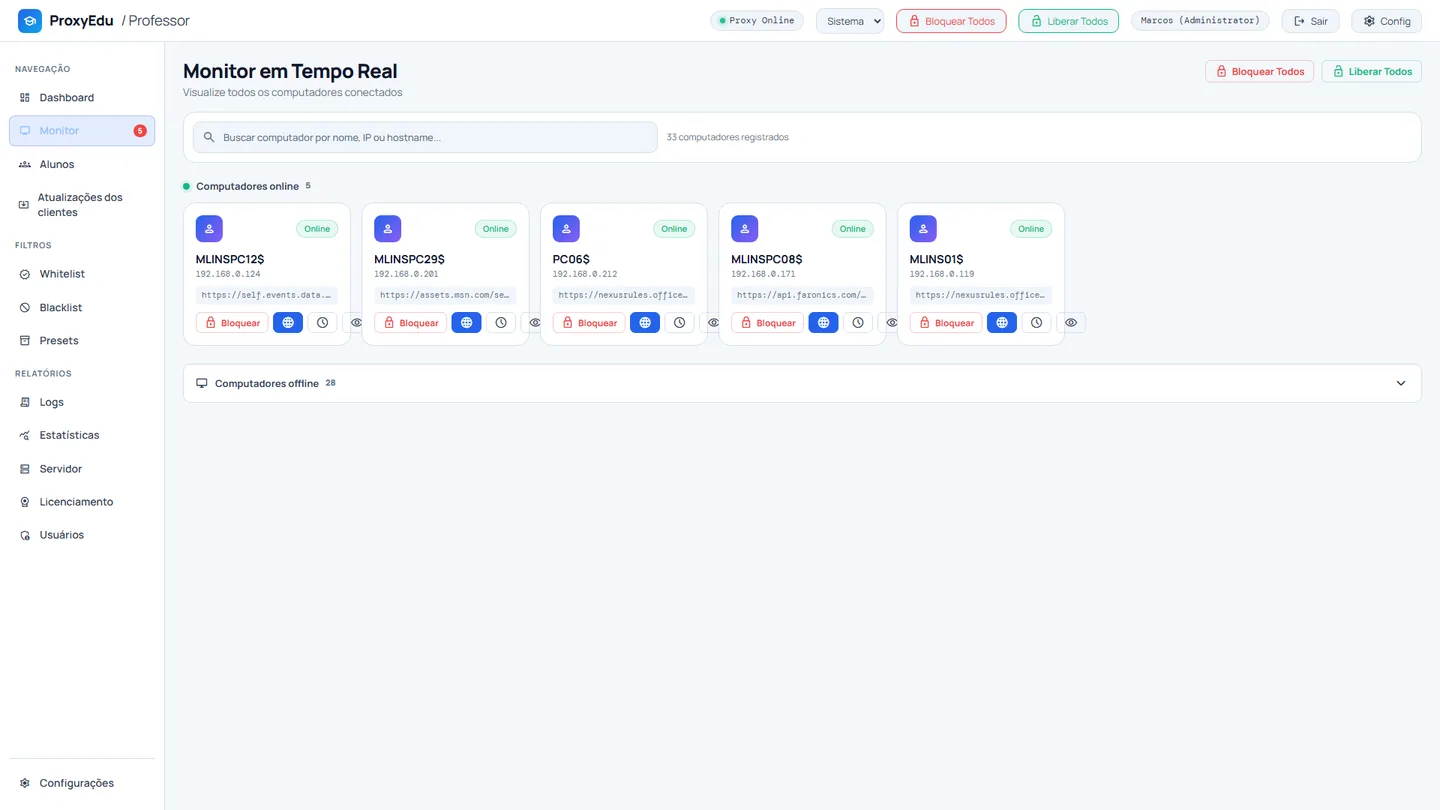Image resolution: width=1440 pixels, height=810 pixels.
Task: Open Config in the top header
Action: coord(1386,21)
